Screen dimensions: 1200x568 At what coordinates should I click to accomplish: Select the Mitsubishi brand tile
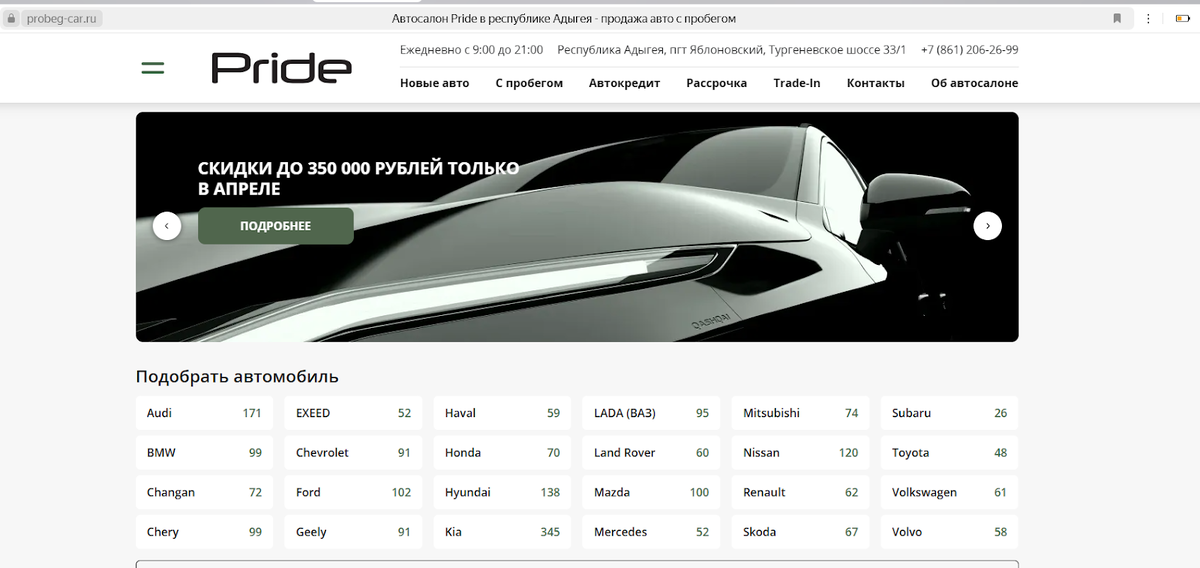point(800,413)
